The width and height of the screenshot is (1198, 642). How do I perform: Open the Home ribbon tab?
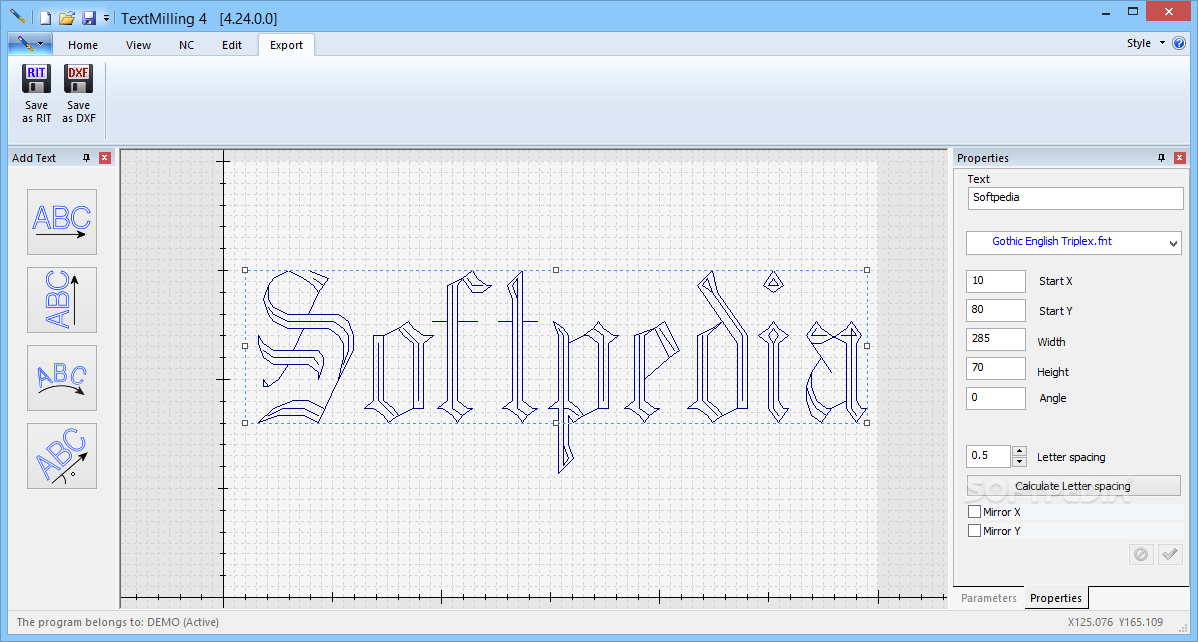83,45
